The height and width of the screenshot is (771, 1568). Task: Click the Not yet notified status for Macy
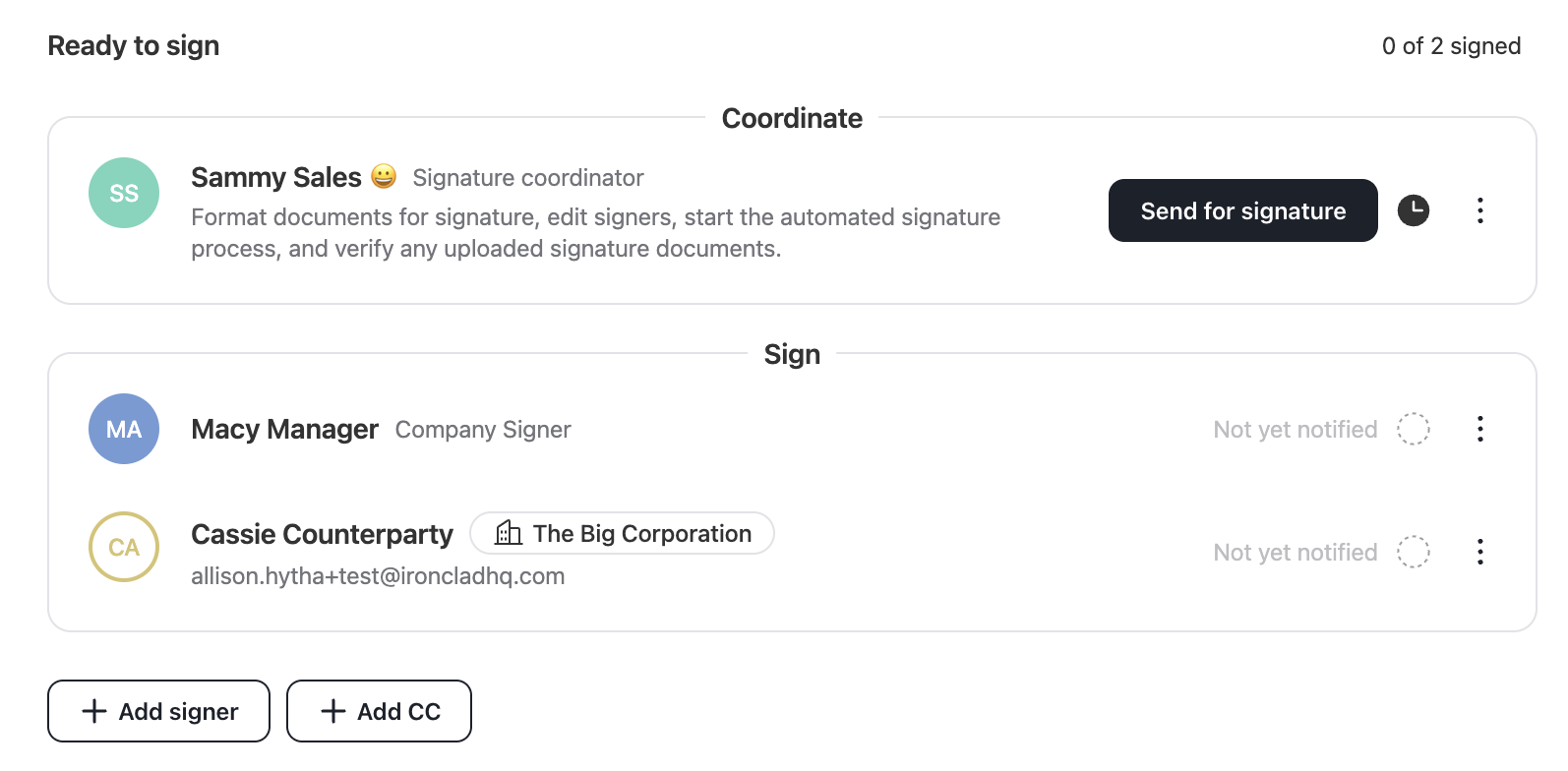pos(1296,430)
